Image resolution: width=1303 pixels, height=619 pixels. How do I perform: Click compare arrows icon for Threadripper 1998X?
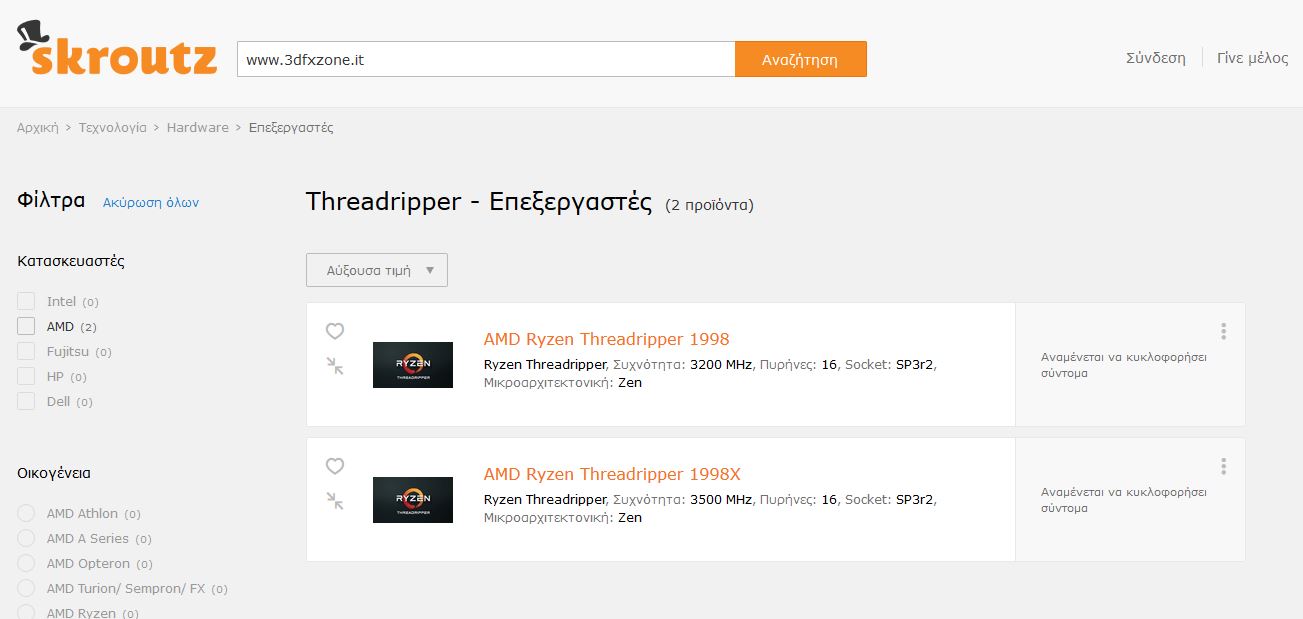point(335,501)
